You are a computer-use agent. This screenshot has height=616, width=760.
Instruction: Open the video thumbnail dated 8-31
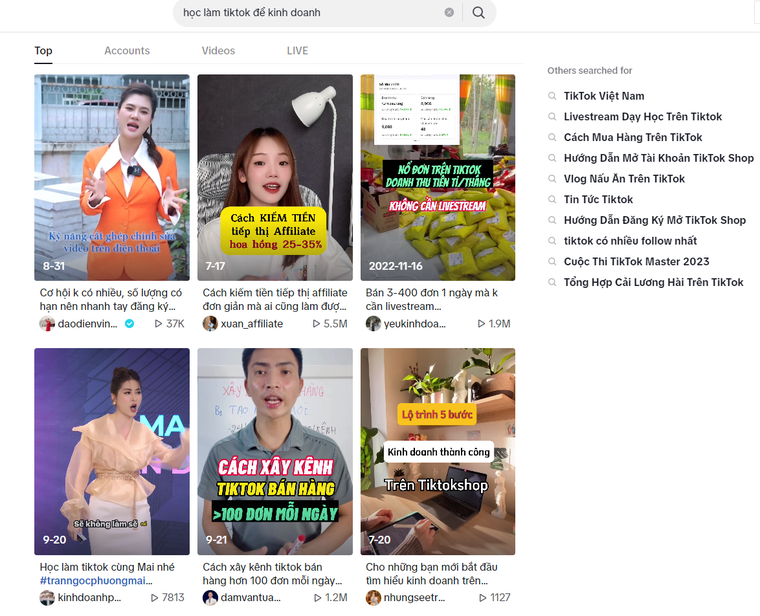[111, 177]
